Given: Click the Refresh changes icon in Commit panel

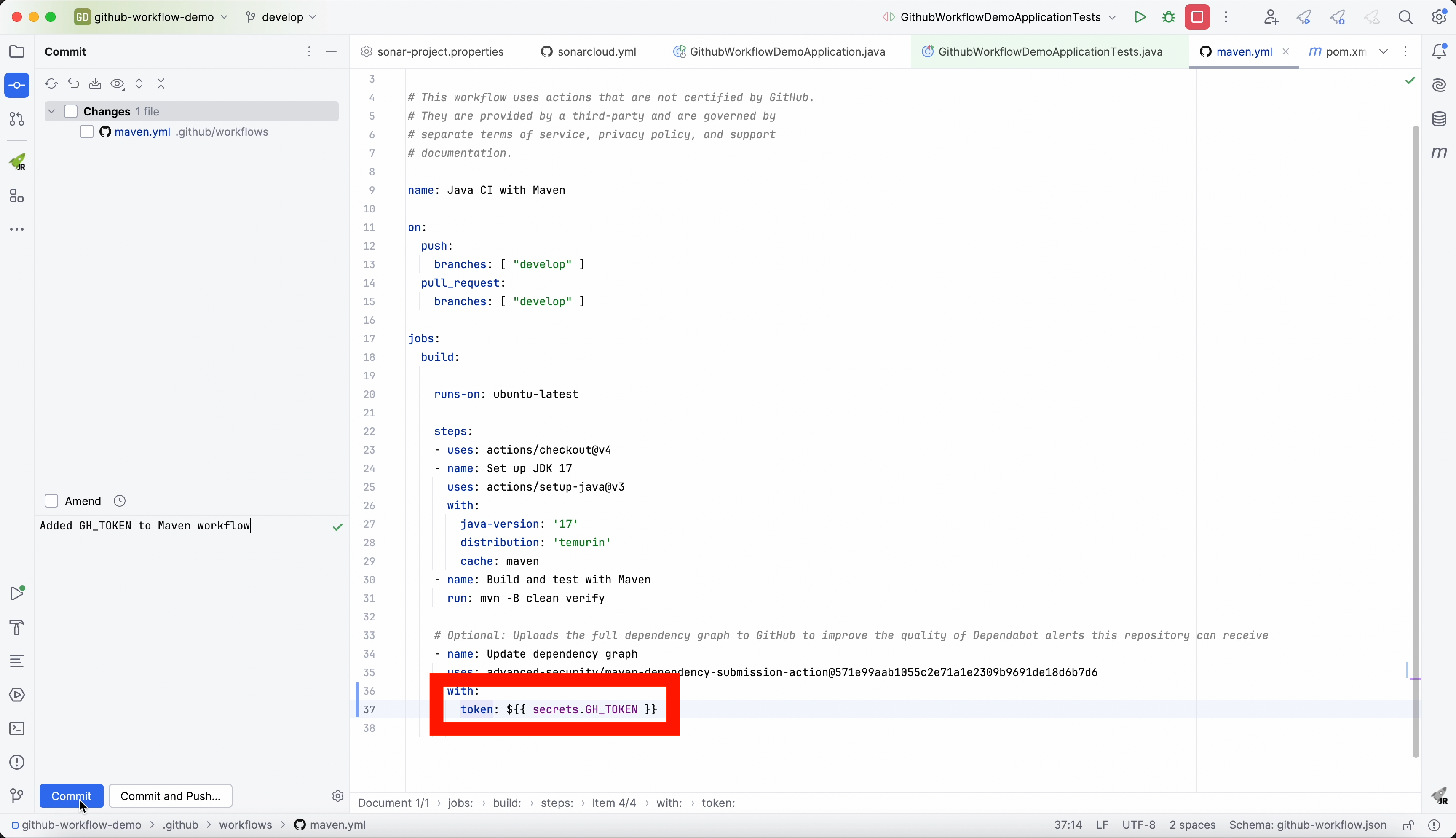Looking at the screenshot, I should (51, 84).
